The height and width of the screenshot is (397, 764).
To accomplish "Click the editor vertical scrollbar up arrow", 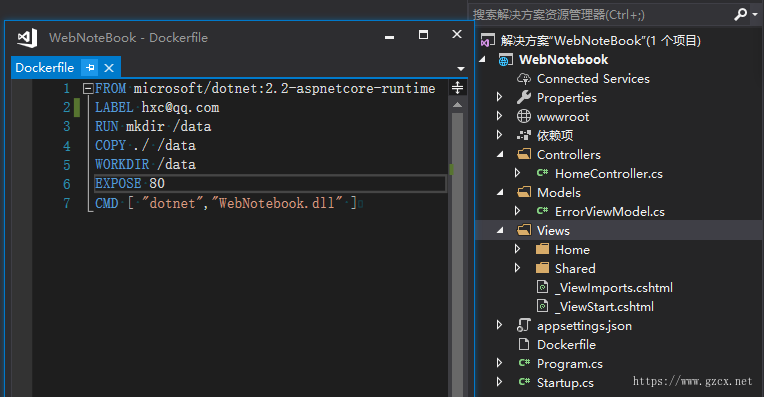I will pos(457,105).
